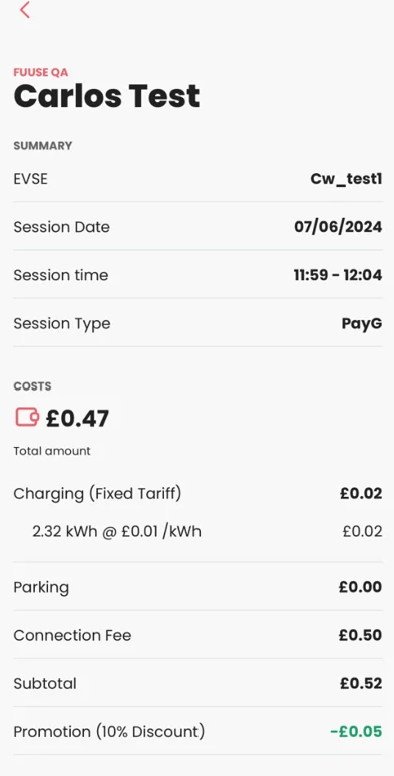Select the green -£0.05 discount amount
The width and height of the screenshot is (394, 776).
[x=356, y=731]
